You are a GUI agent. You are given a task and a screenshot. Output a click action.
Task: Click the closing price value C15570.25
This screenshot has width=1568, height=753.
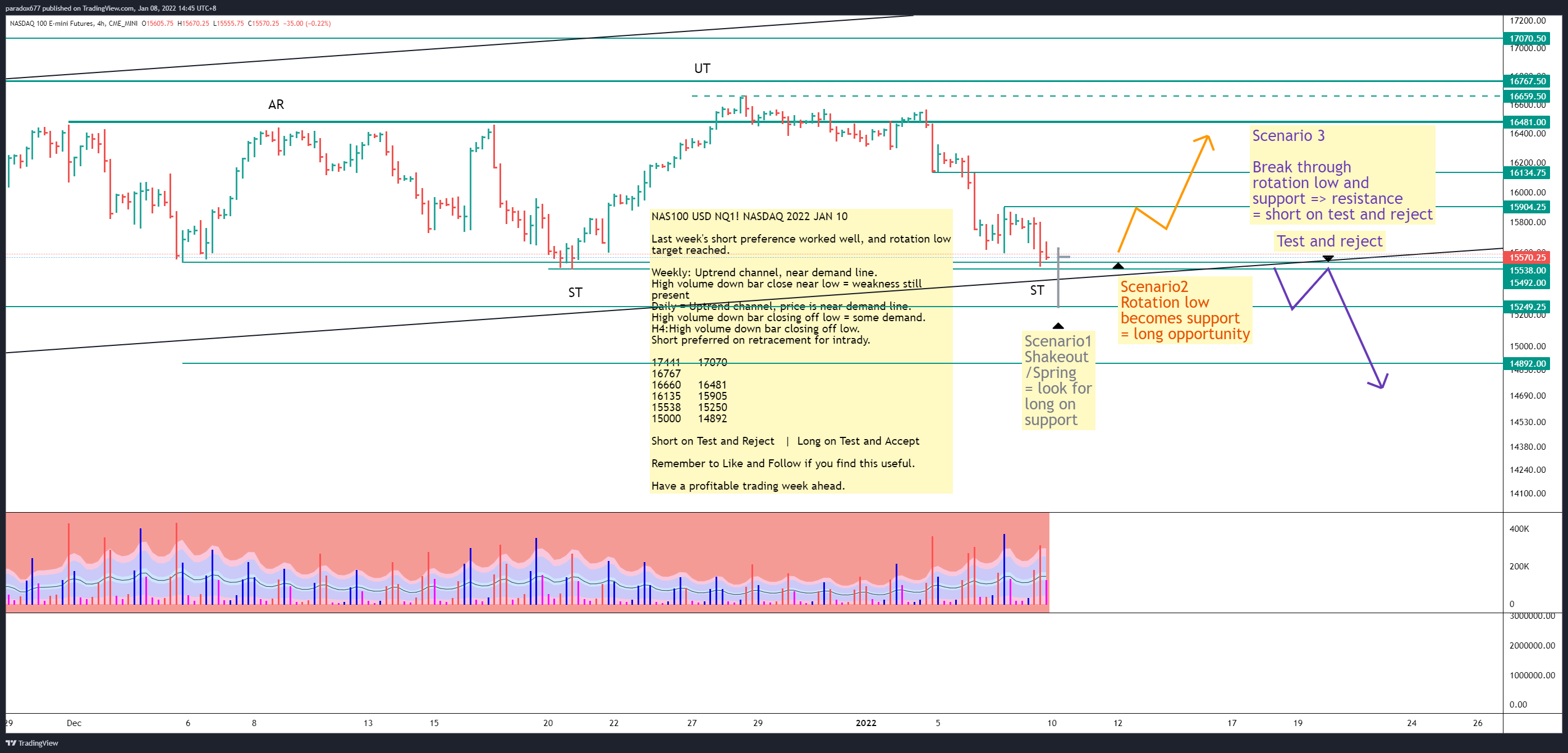pos(263,23)
